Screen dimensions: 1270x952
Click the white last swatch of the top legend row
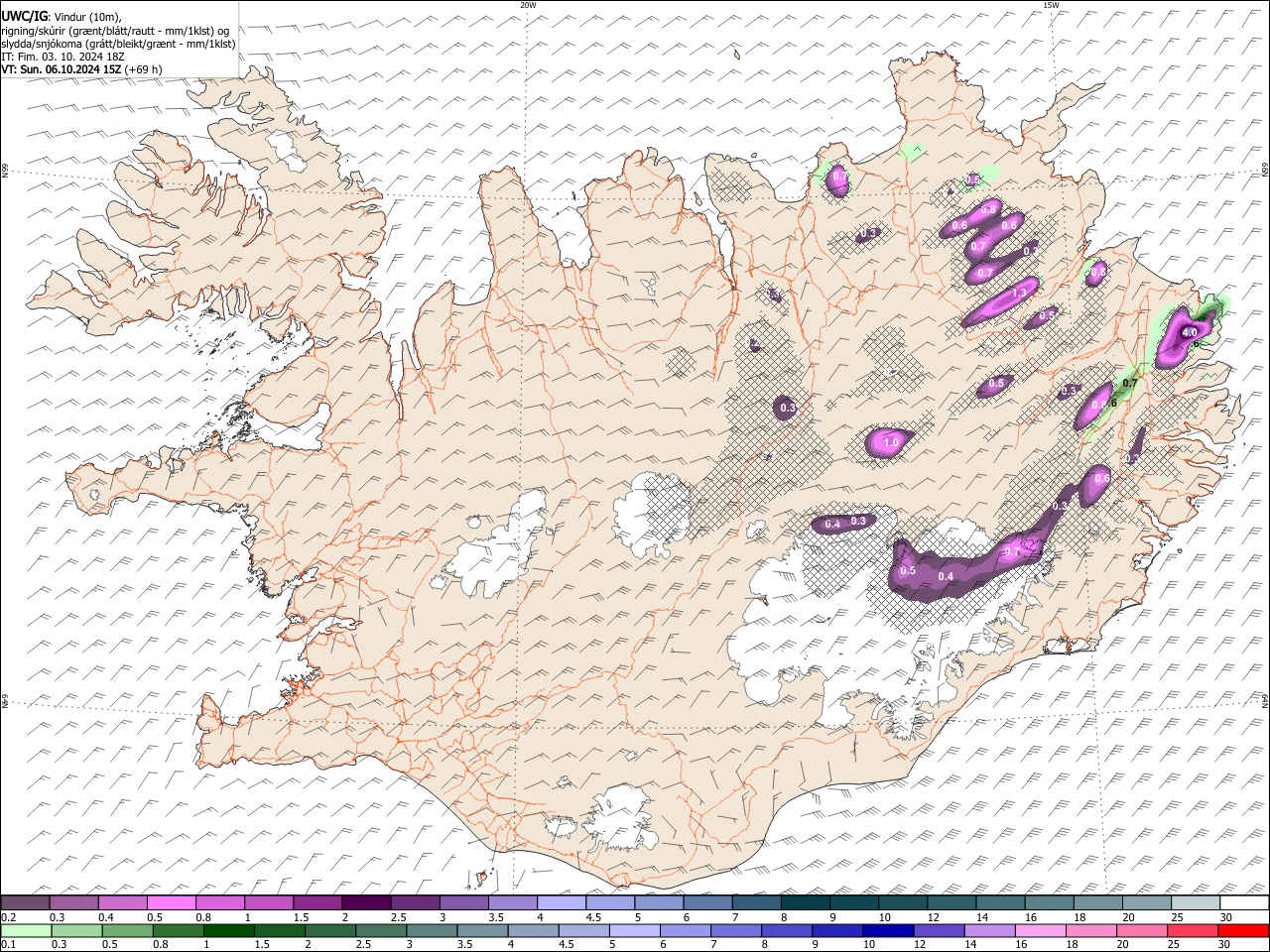[1243, 903]
